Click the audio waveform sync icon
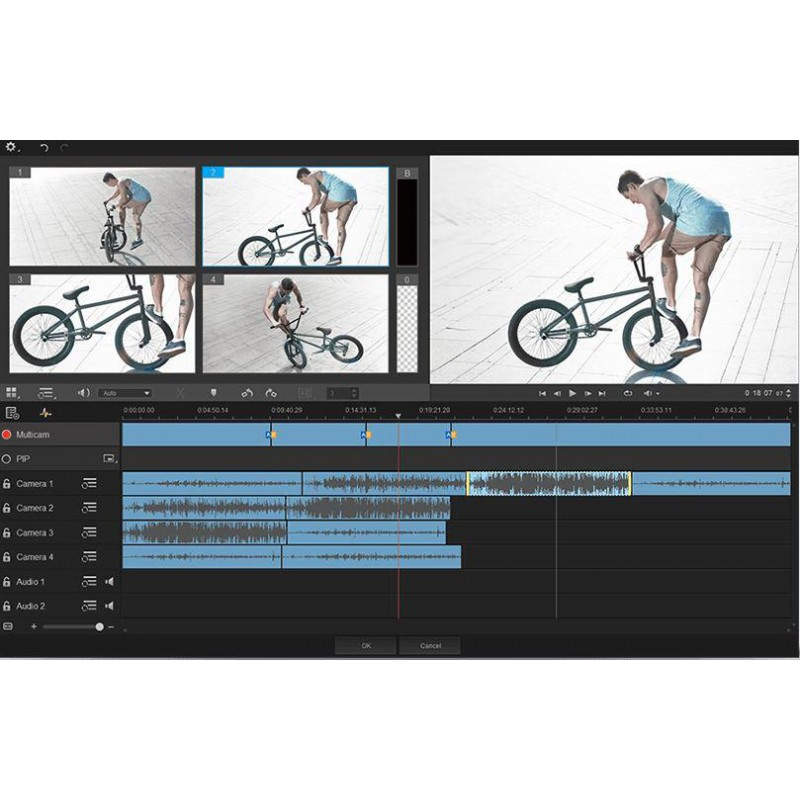 click(x=45, y=412)
